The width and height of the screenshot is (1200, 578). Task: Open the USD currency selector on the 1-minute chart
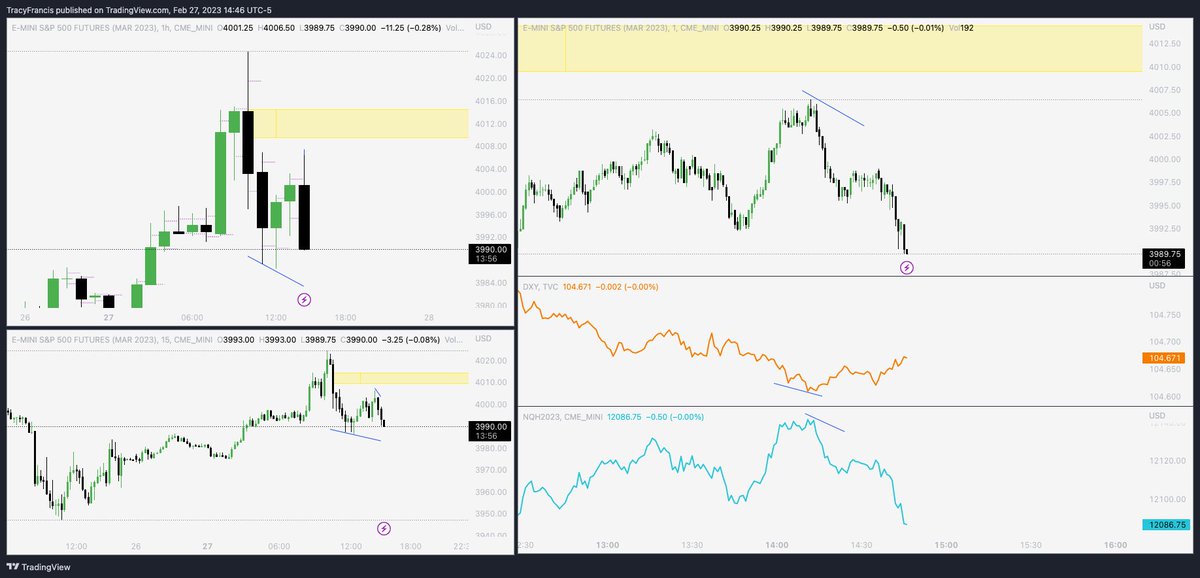(x=1158, y=28)
